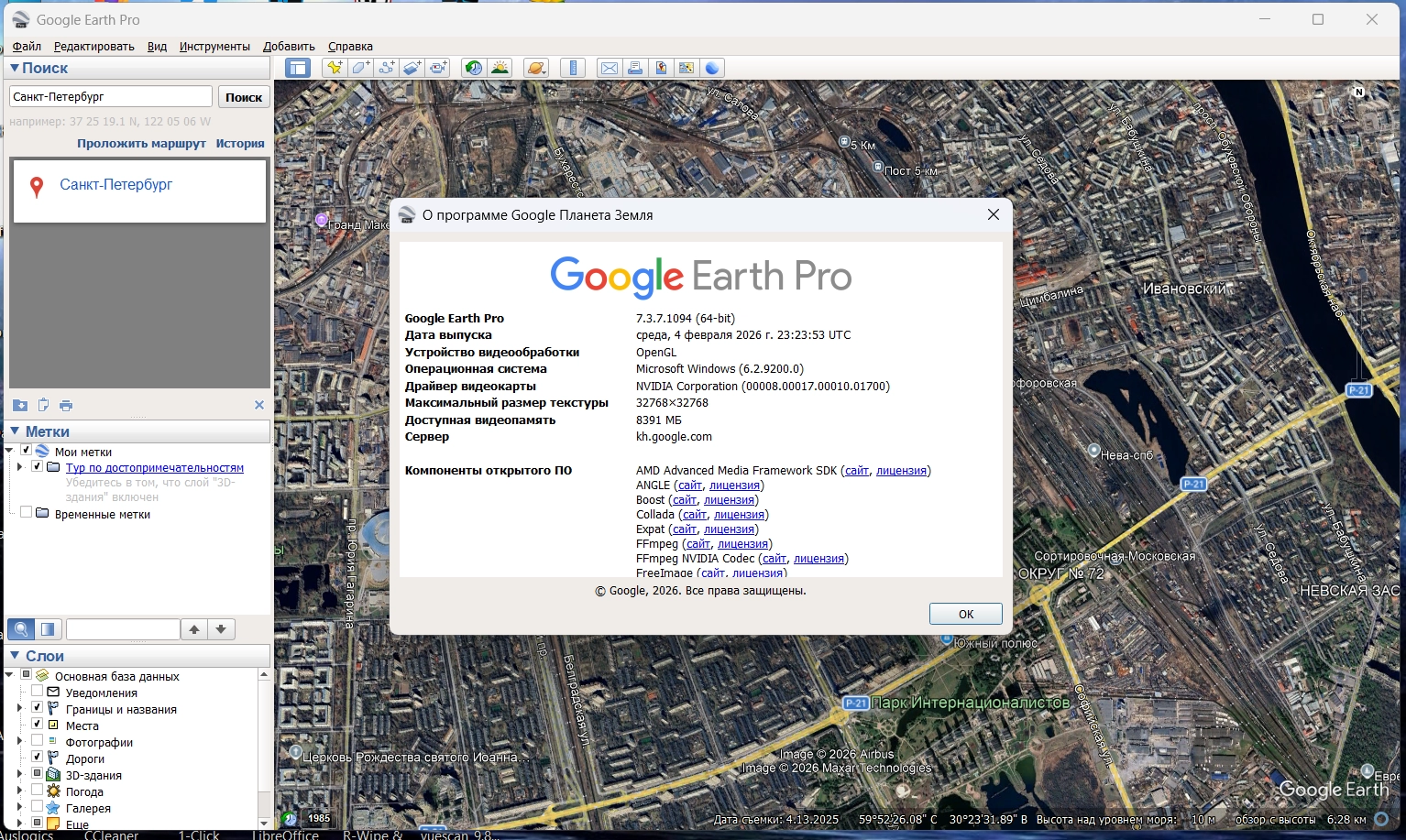Uncheck the Места layer checkbox
1406x840 pixels.
coord(37,725)
